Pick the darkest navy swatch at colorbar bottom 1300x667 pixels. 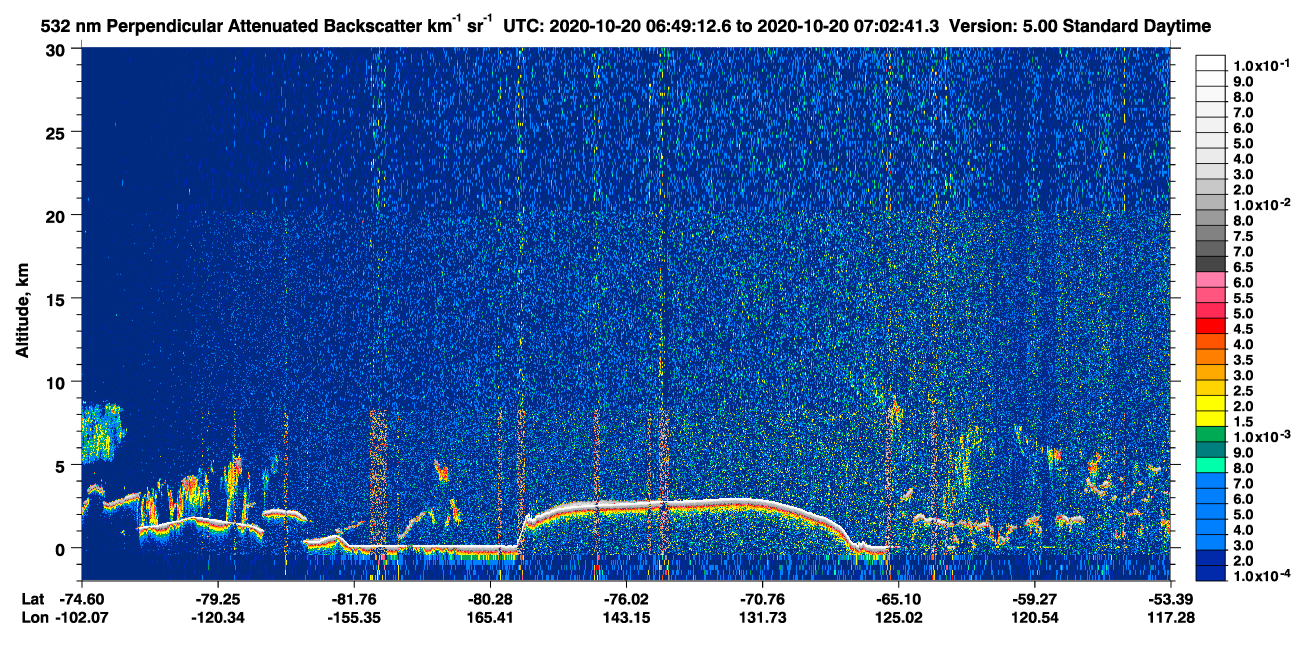coord(1211,574)
